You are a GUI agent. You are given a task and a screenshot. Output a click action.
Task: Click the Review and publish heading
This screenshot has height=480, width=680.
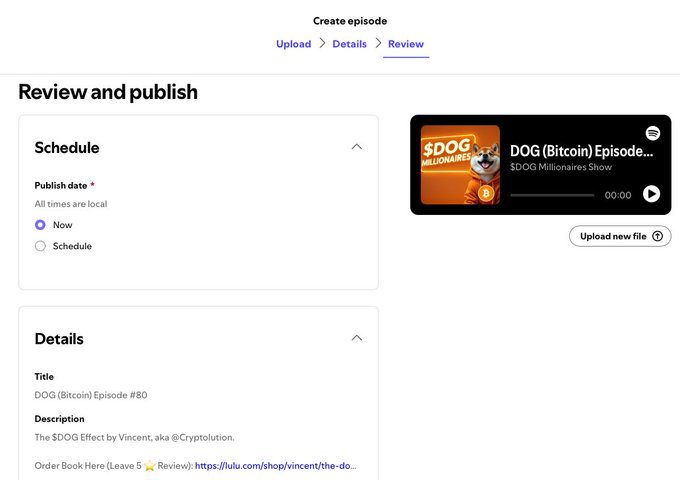pyautogui.click(x=108, y=92)
